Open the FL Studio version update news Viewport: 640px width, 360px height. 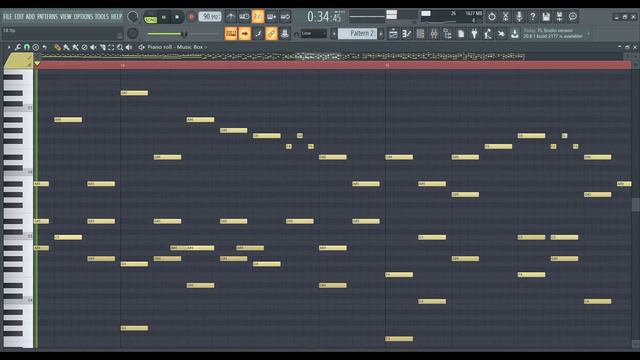pyautogui.click(x=553, y=33)
